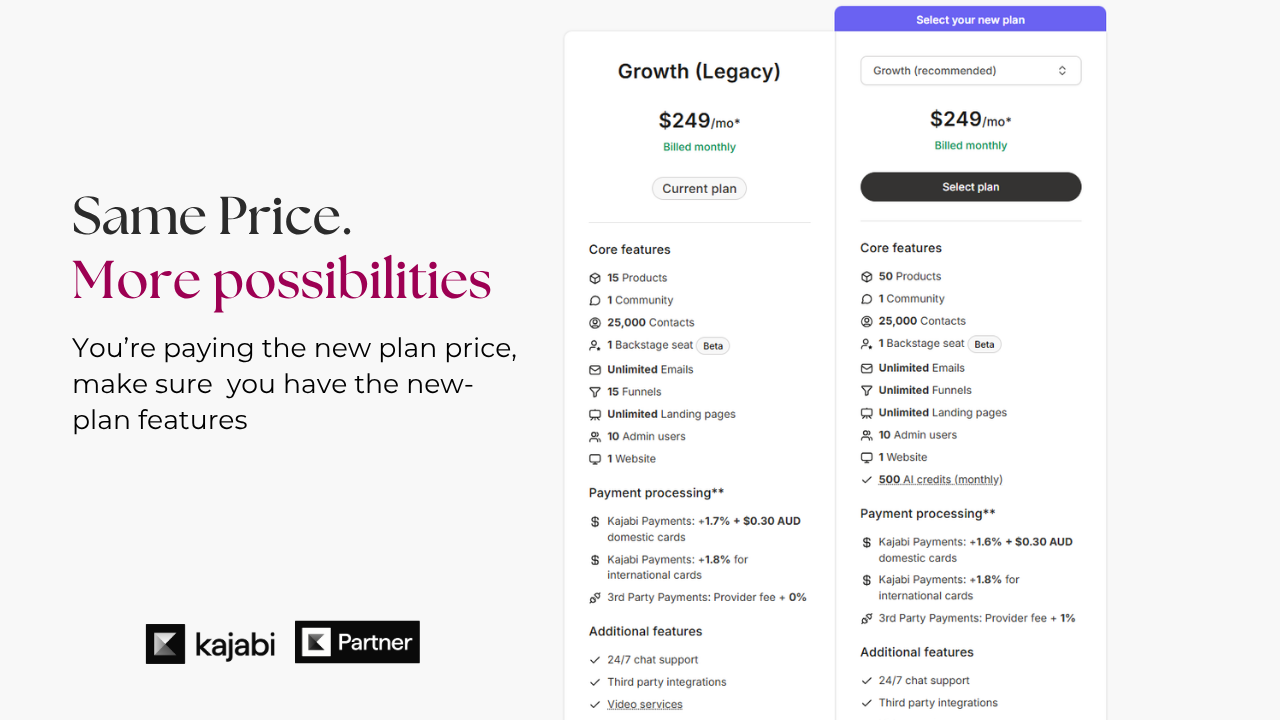The width and height of the screenshot is (1280, 720).
Task: Open the Growth (recommended) plan dropdown
Action: 971,71
